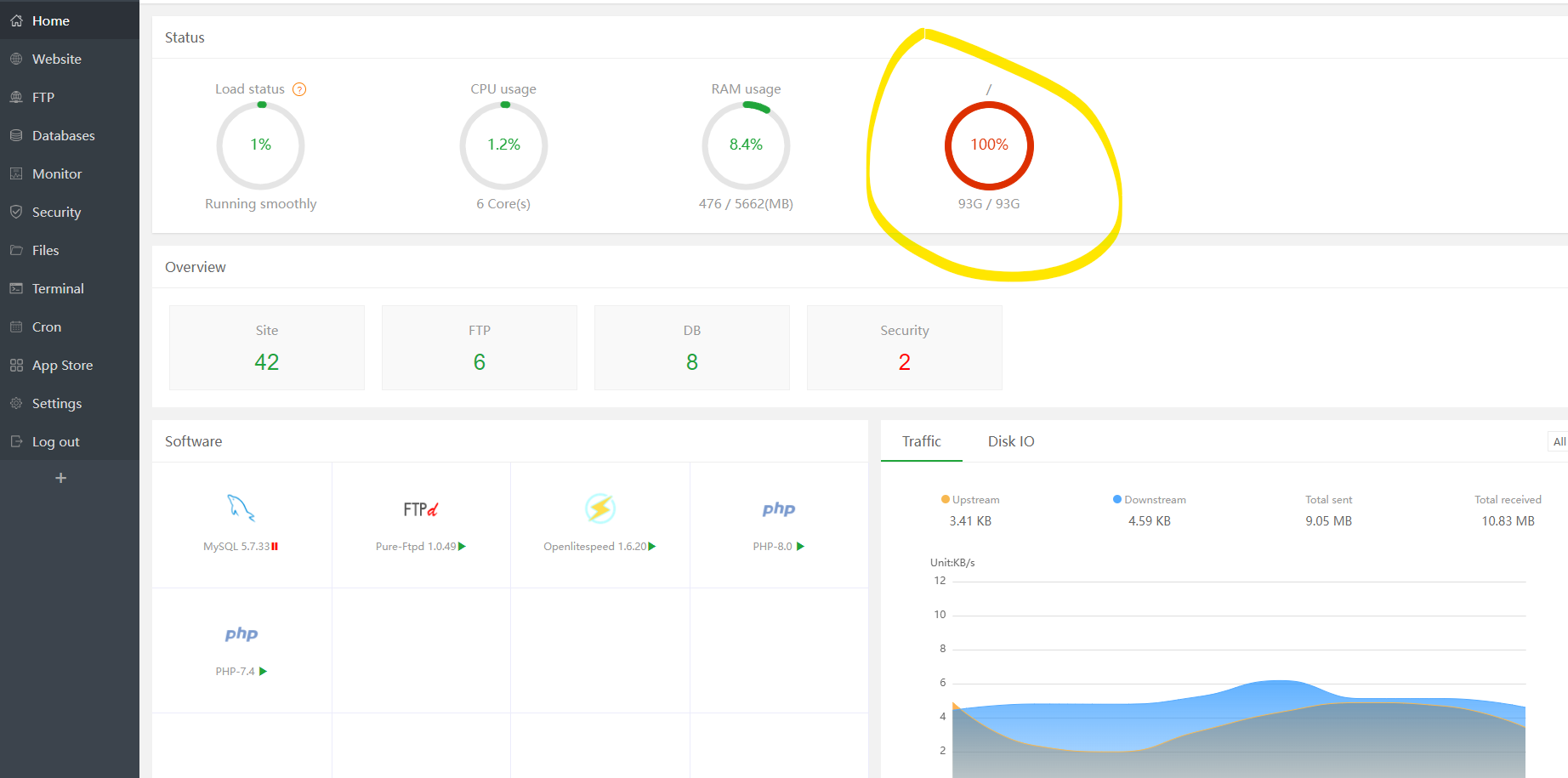Click the Log out exit icon

click(x=16, y=441)
